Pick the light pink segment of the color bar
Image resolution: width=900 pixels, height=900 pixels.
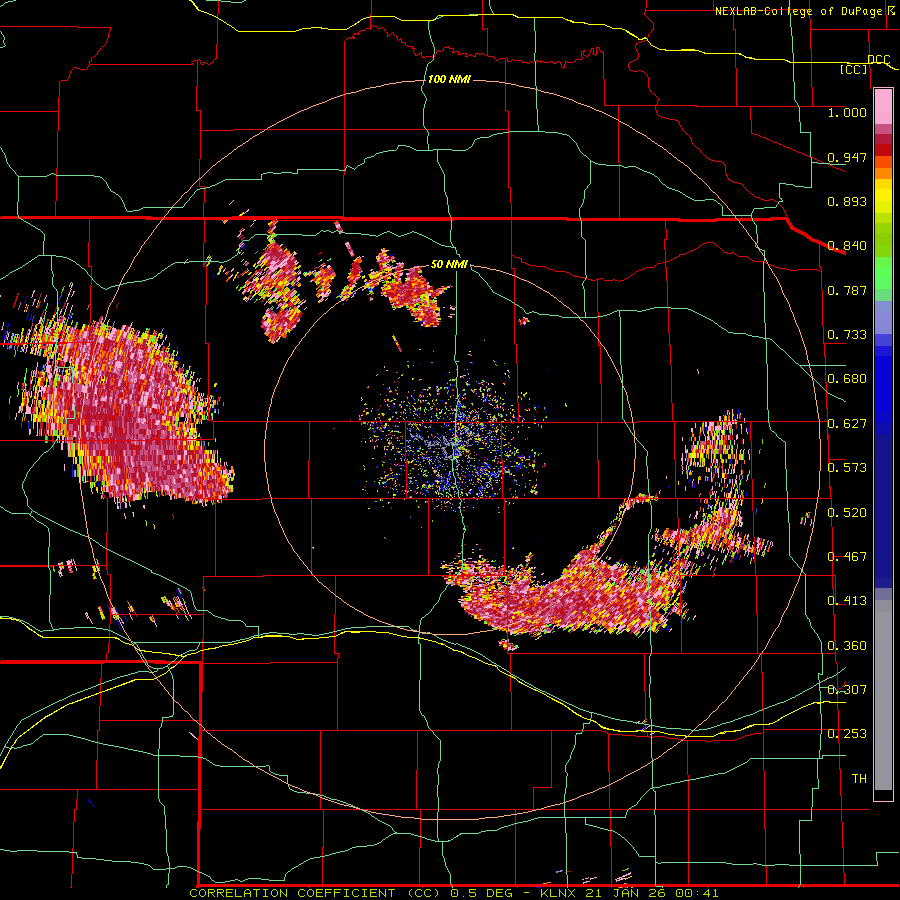(883, 106)
